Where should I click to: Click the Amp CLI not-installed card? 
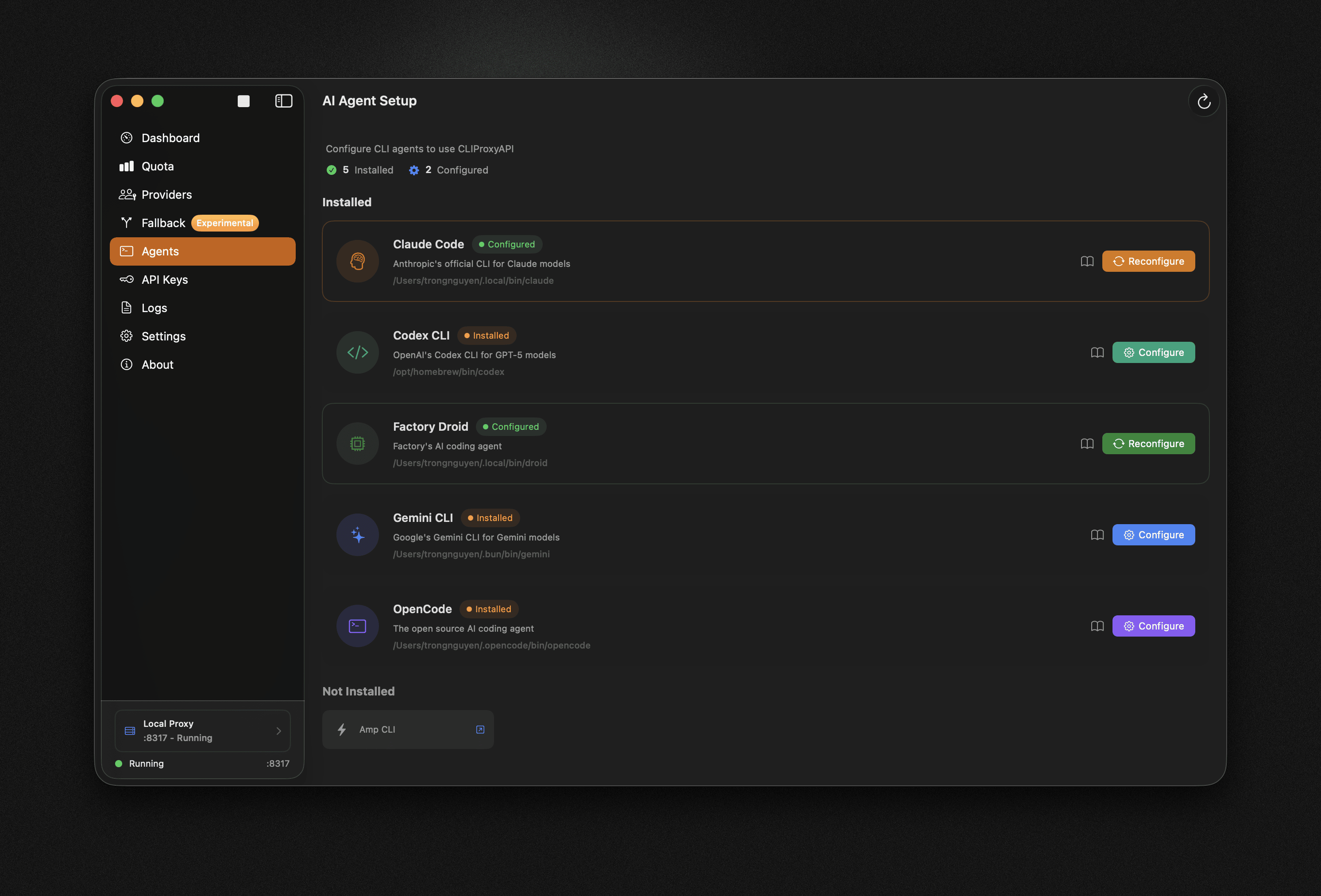click(408, 730)
